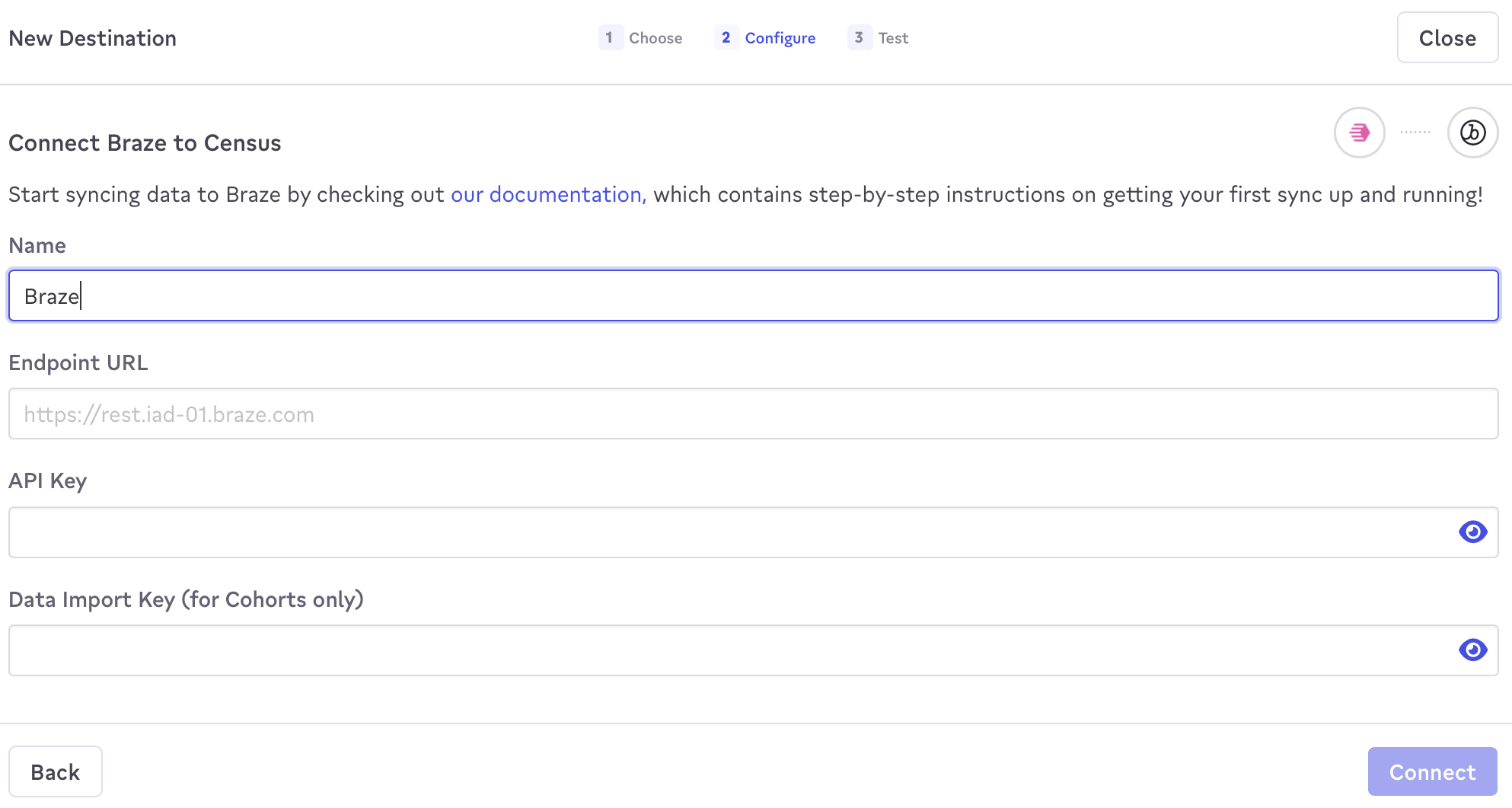Click the API Key text box
Viewport: 1512px width, 808px height.
pos(731,532)
